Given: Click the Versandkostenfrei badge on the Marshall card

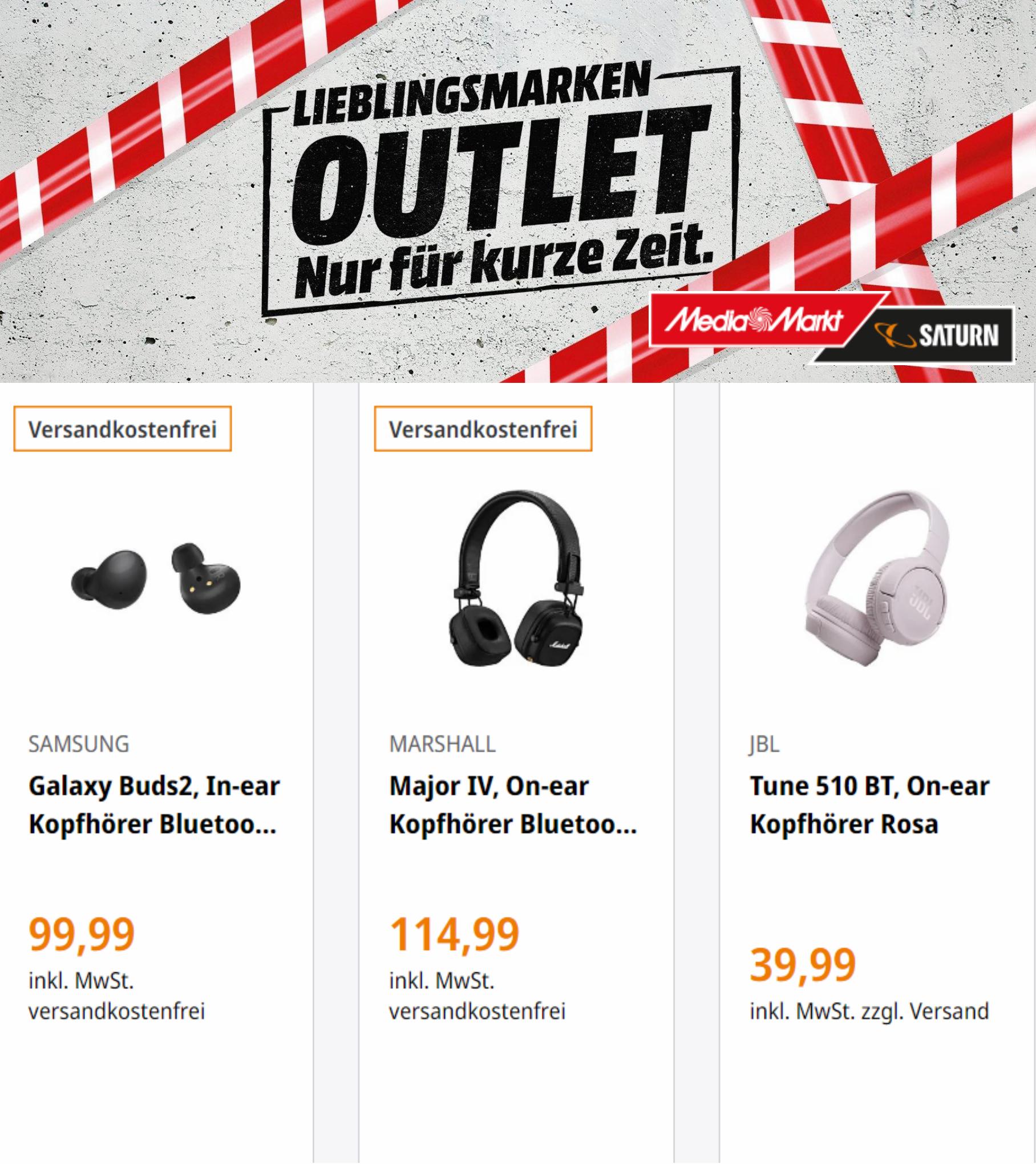Looking at the screenshot, I should click(483, 429).
